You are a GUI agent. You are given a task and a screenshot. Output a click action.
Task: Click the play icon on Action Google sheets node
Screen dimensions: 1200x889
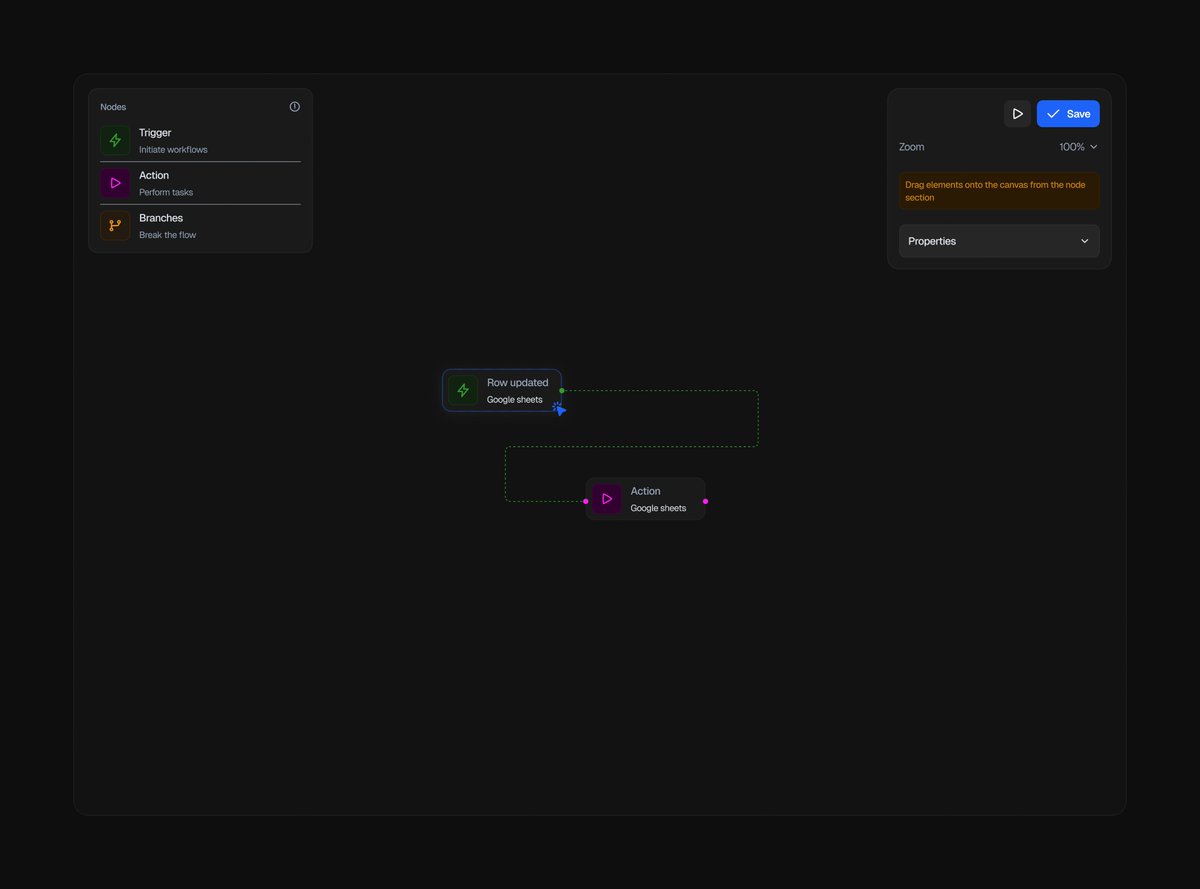pos(606,498)
